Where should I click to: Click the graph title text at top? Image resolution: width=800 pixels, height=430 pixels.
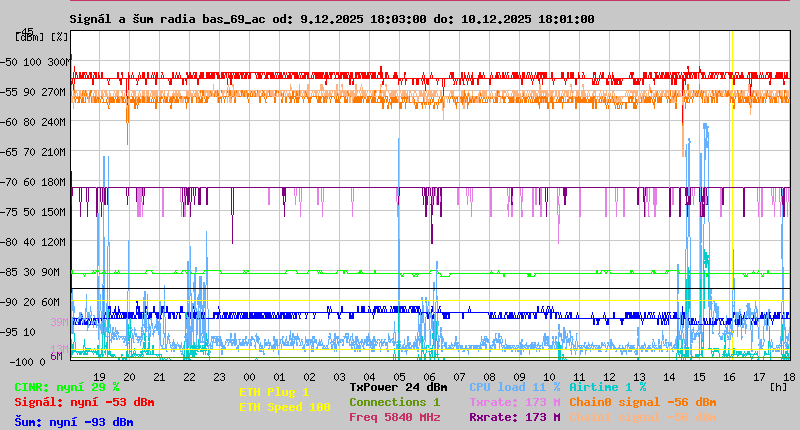[x=331, y=19]
